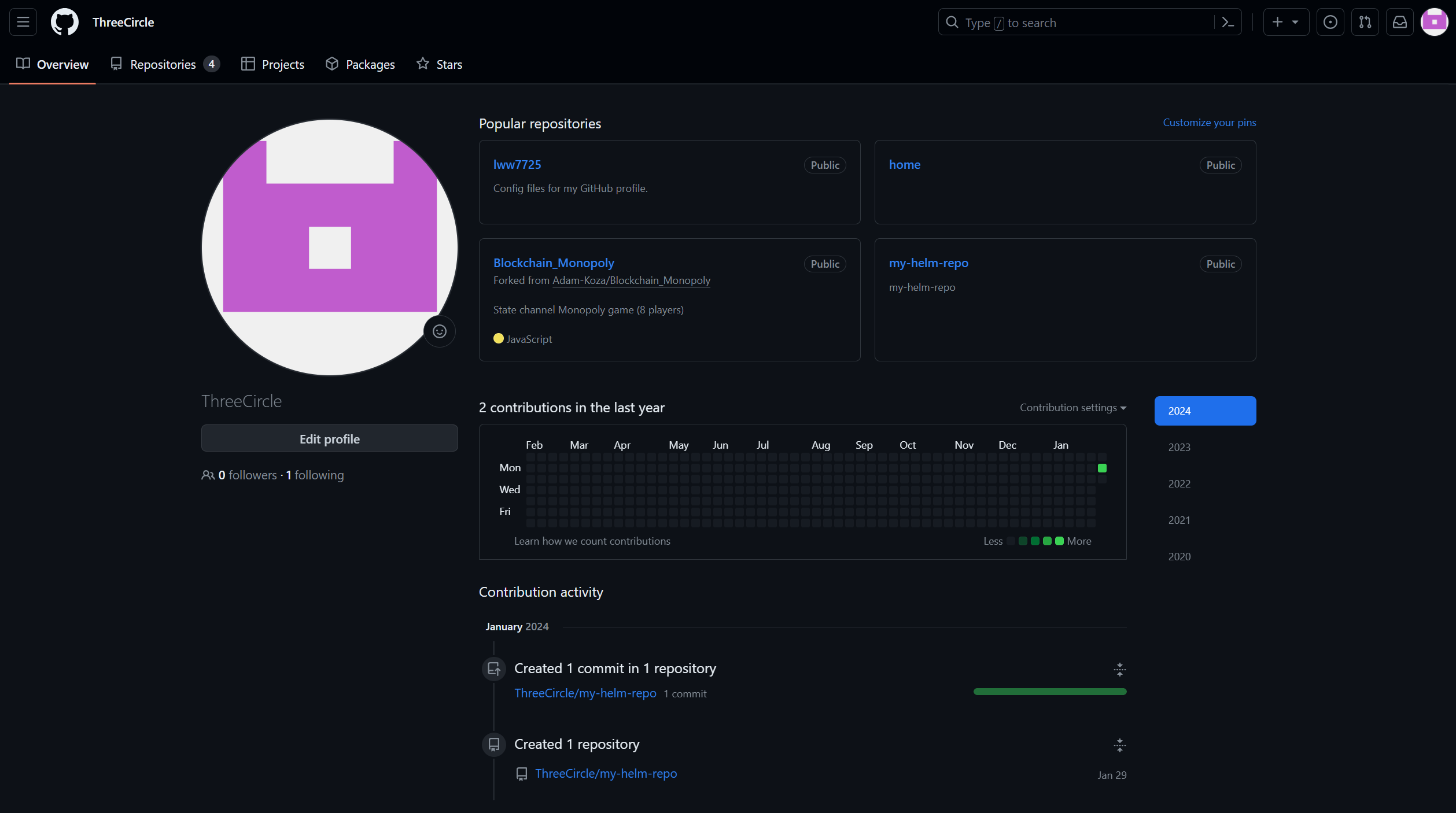The image size is (1456, 813).
Task: Open the Pull requests header icon
Action: (x=1365, y=22)
